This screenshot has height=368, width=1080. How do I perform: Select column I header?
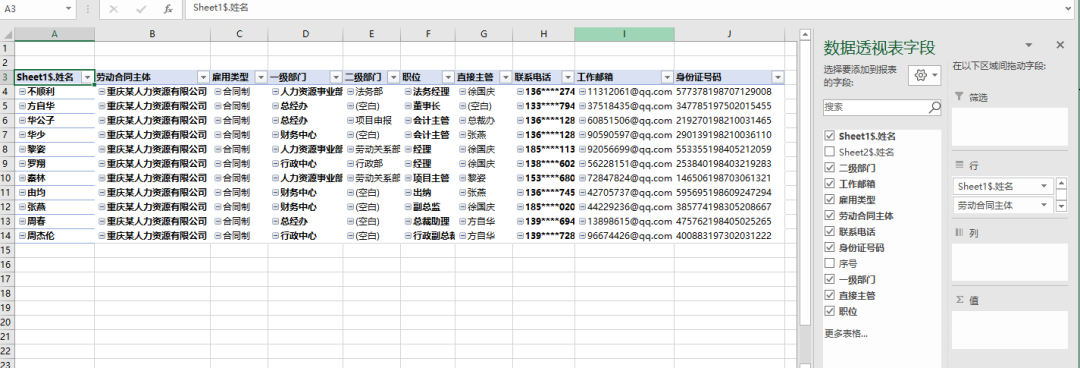click(x=624, y=34)
